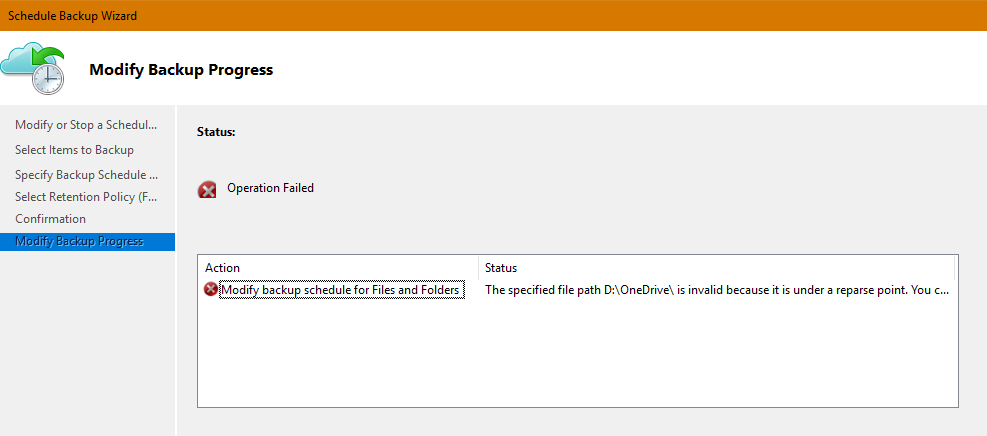987x436 pixels.
Task: Open the Modify or Stop a Schedule step
Action: tap(86, 125)
